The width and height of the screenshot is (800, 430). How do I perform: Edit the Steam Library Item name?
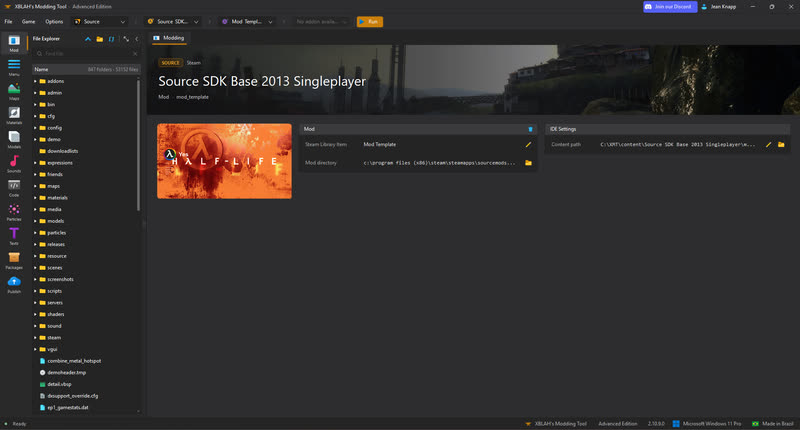[528, 144]
